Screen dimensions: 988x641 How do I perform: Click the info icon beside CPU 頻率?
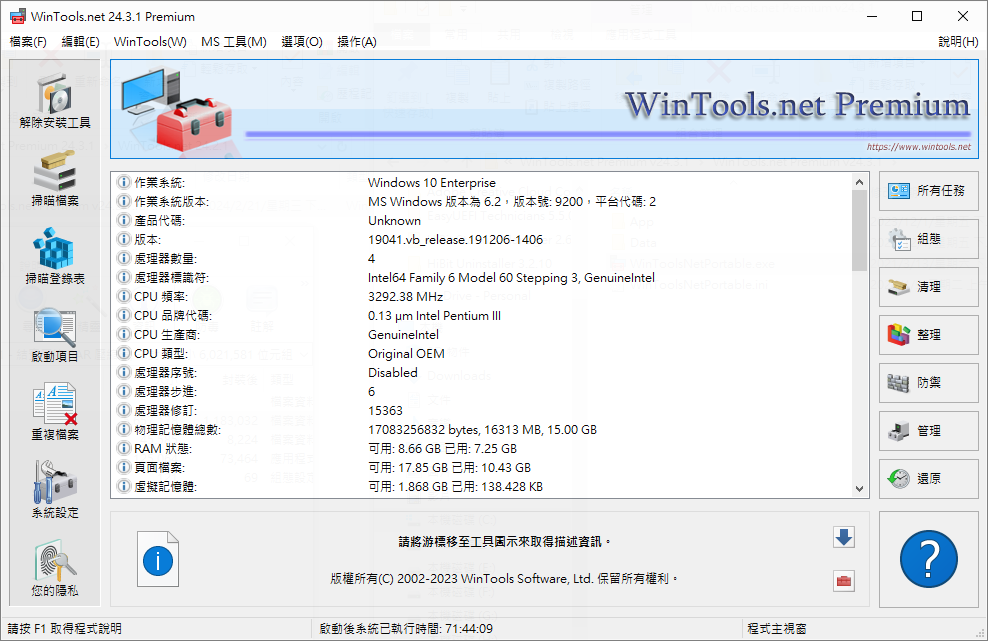(x=124, y=296)
